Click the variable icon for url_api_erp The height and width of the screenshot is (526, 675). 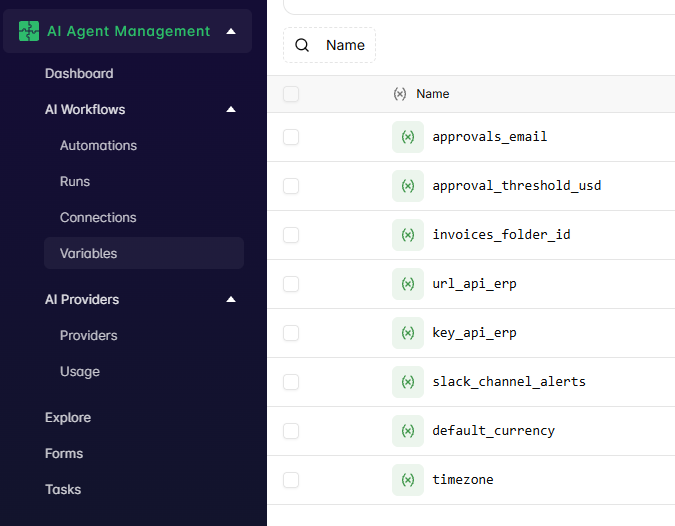click(x=408, y=284)
